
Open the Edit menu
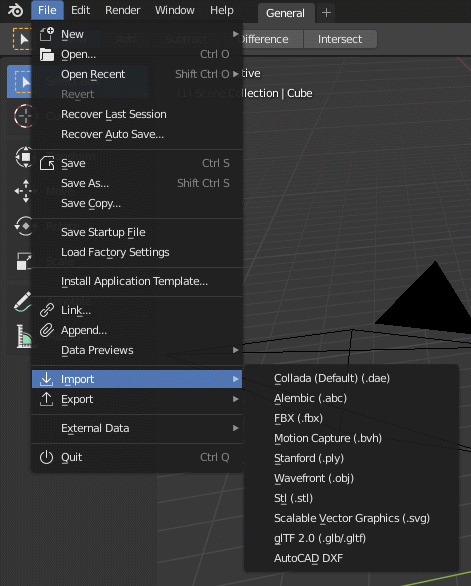[80, 10]
